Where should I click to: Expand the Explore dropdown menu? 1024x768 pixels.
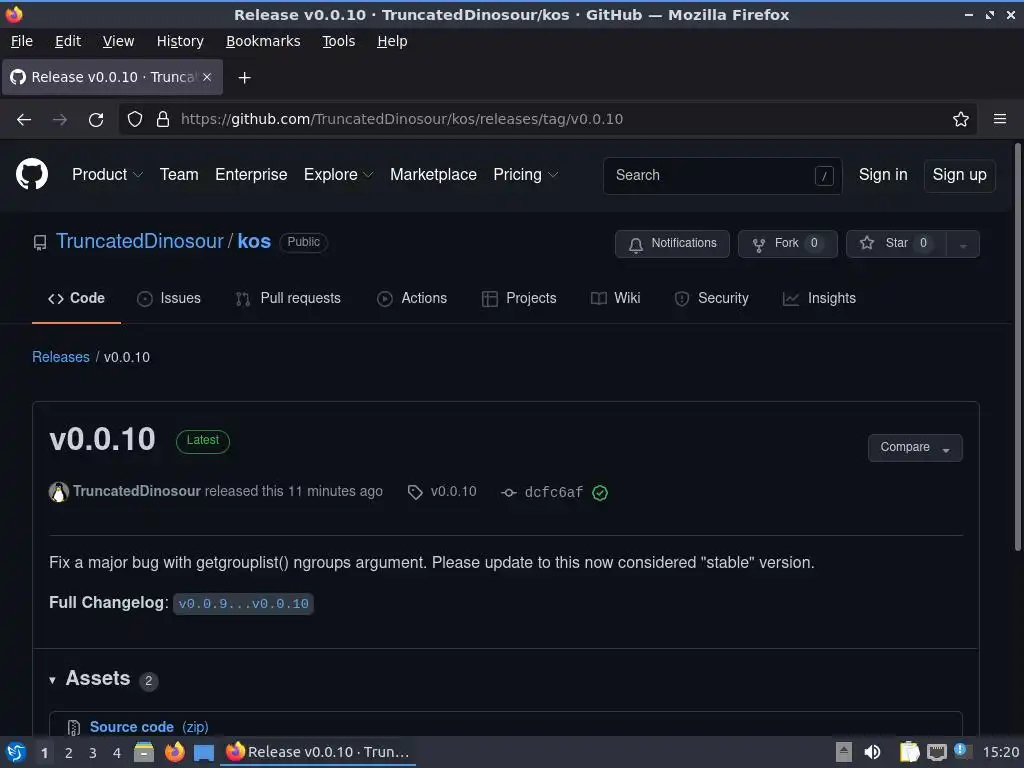(338, 174)
